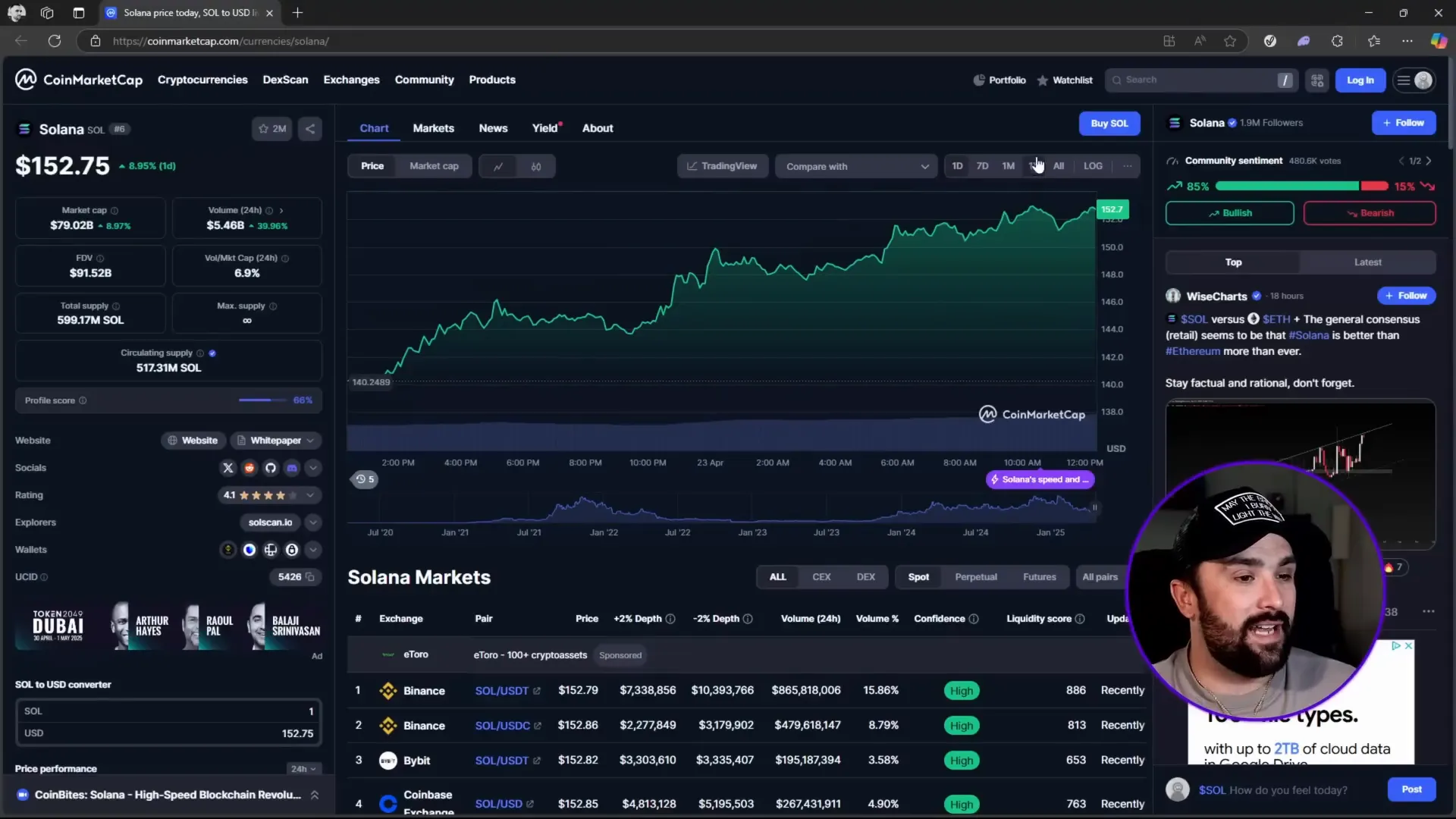Toggle LOG scale on chart

1093,166
